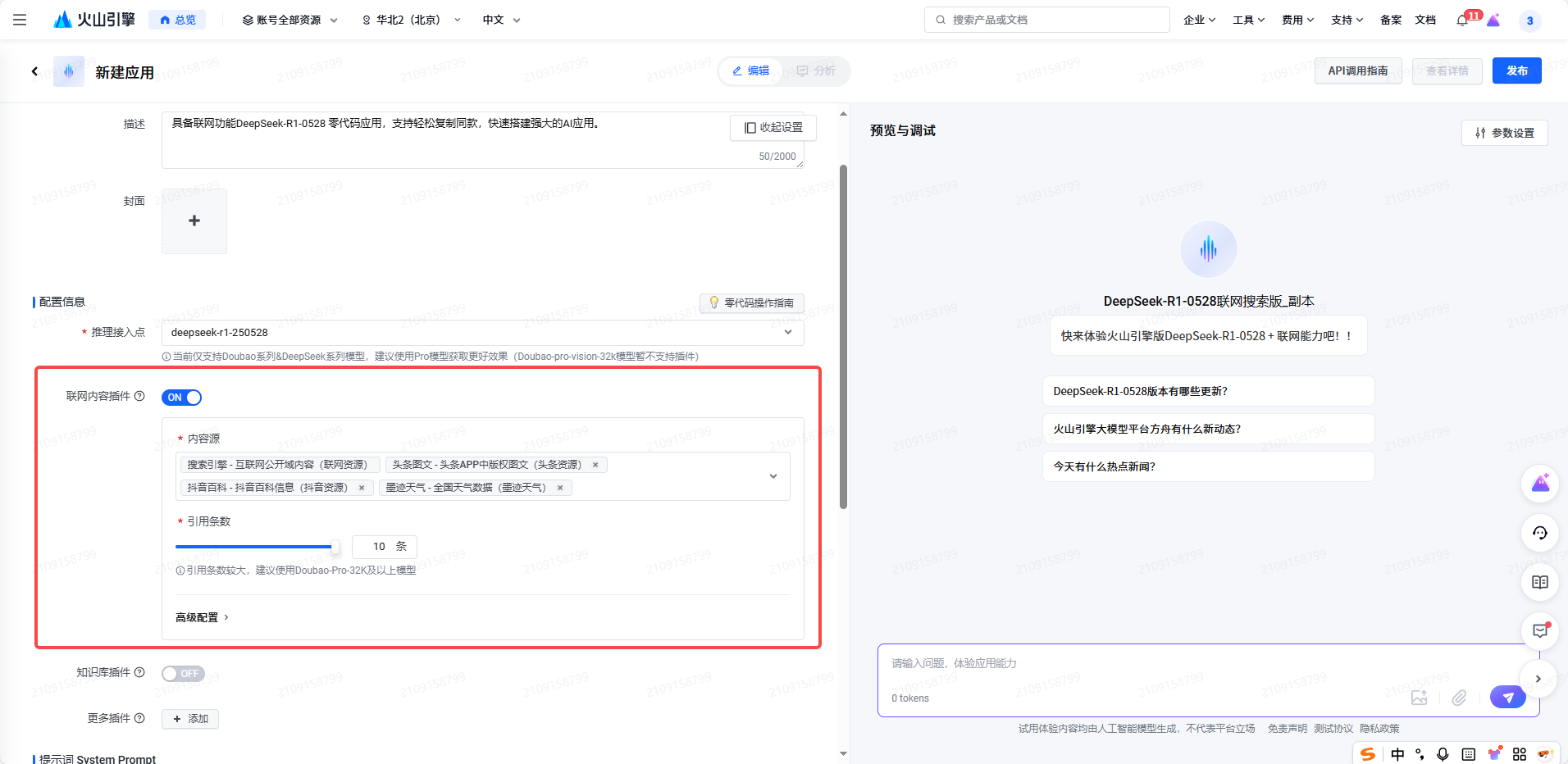1568x764 pixels.
Task: Expand the 推理接入点 deepseek-r1-250528 selector
Action: (482, 332)
